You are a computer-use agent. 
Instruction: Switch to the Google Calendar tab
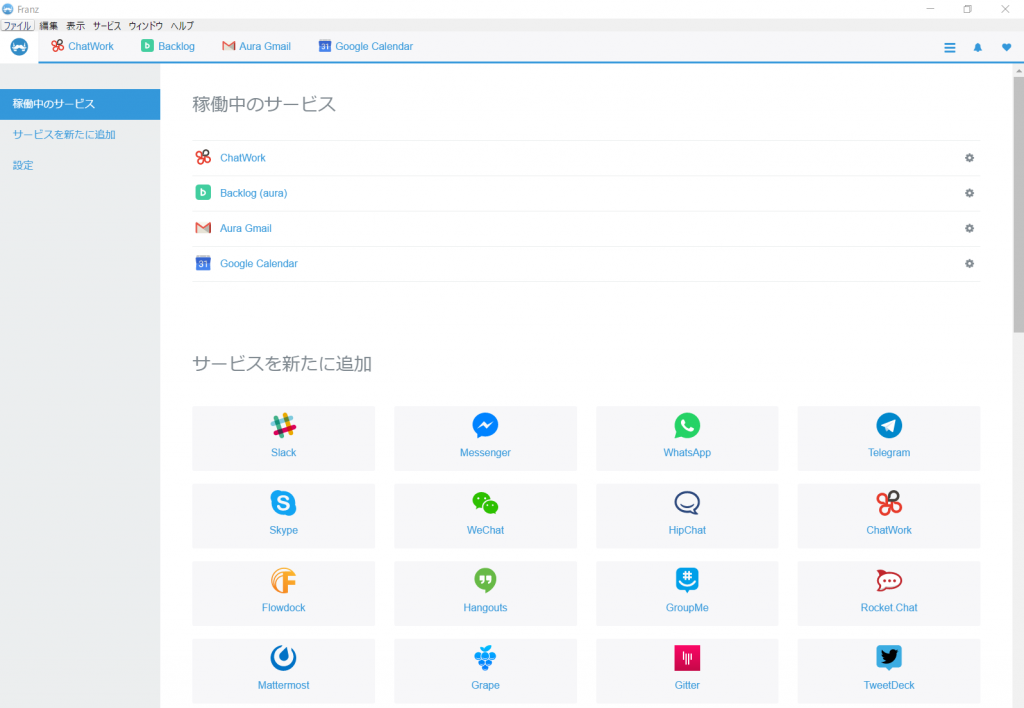click(366, 46)
